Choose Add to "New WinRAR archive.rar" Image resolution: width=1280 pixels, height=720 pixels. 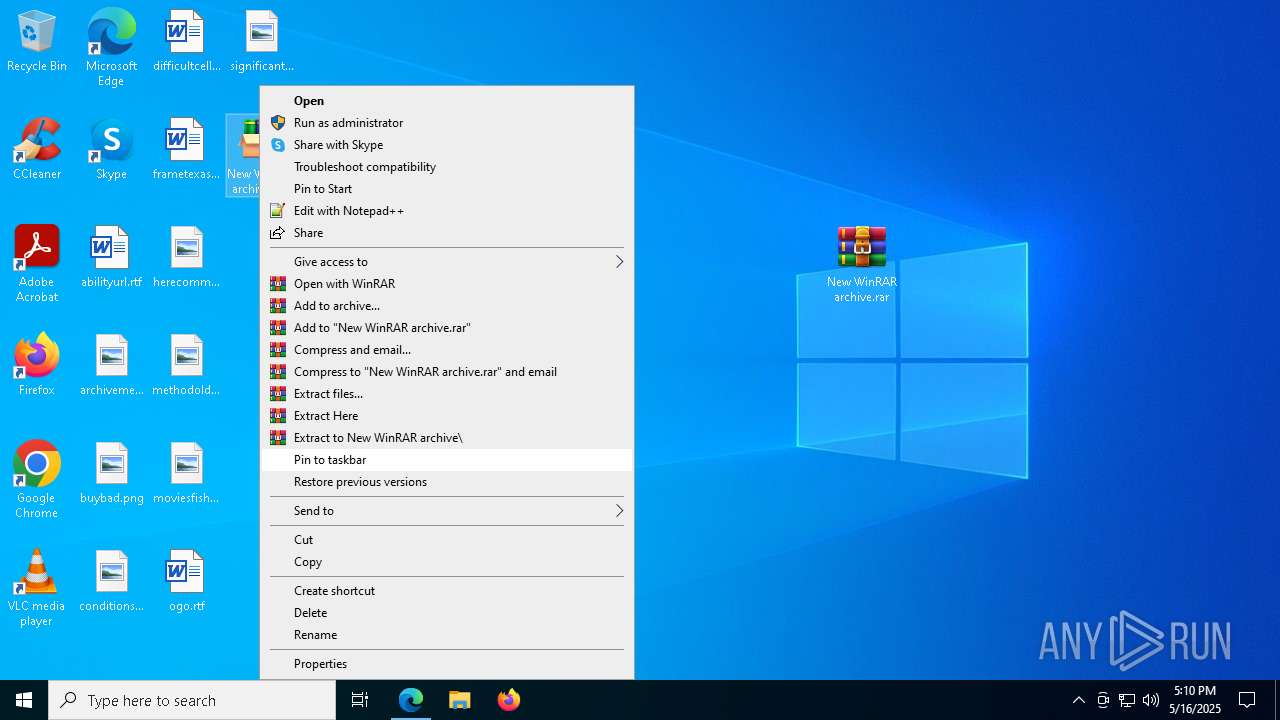tap(447, 328)
